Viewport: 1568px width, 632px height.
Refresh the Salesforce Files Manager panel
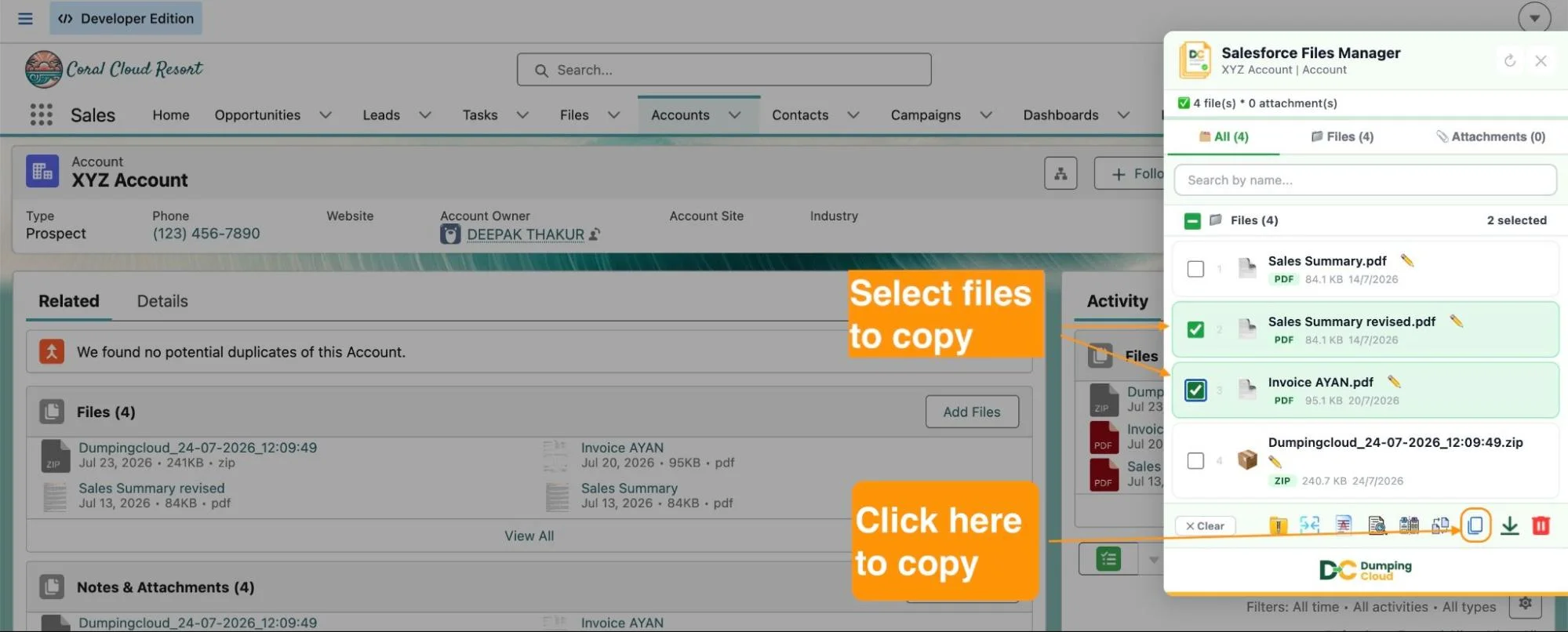click(x=1509, y=60)
